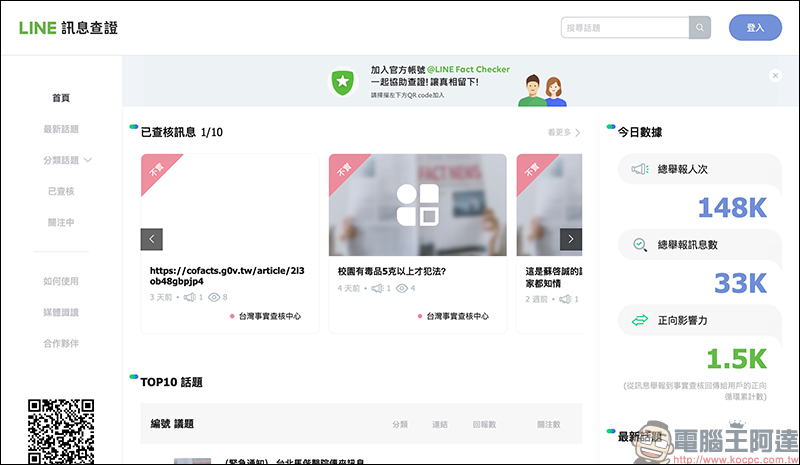Viewport: 800px width, 465px height.
Task: Open the 校園有毒品5克以上才犯法 card thumbnail
Action: point(417,205)
